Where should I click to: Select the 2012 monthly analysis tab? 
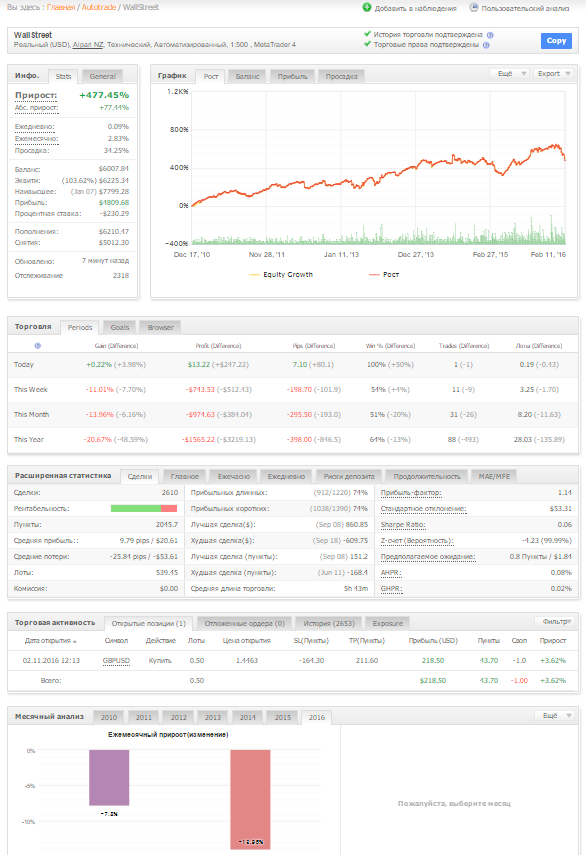[178, 717]
